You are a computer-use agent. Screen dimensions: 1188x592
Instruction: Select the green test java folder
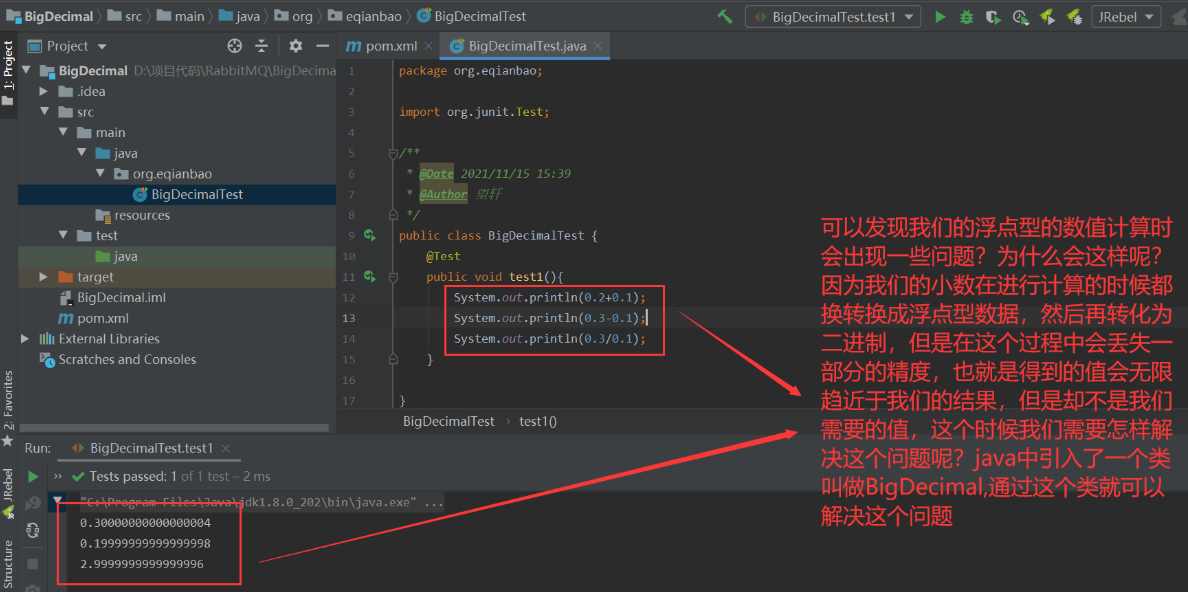pyautogui.click(x=116, y=256)
